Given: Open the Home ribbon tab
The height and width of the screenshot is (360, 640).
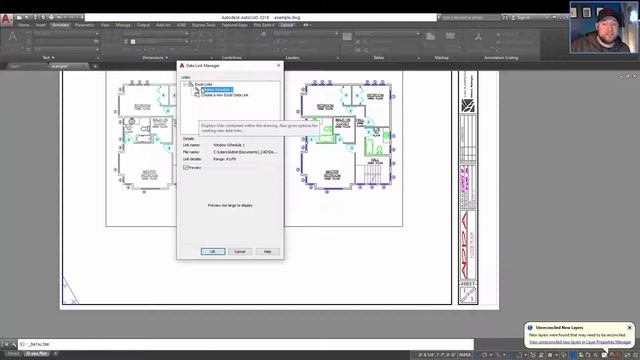Looking at the screenshot, I should [x=24, y=25].
